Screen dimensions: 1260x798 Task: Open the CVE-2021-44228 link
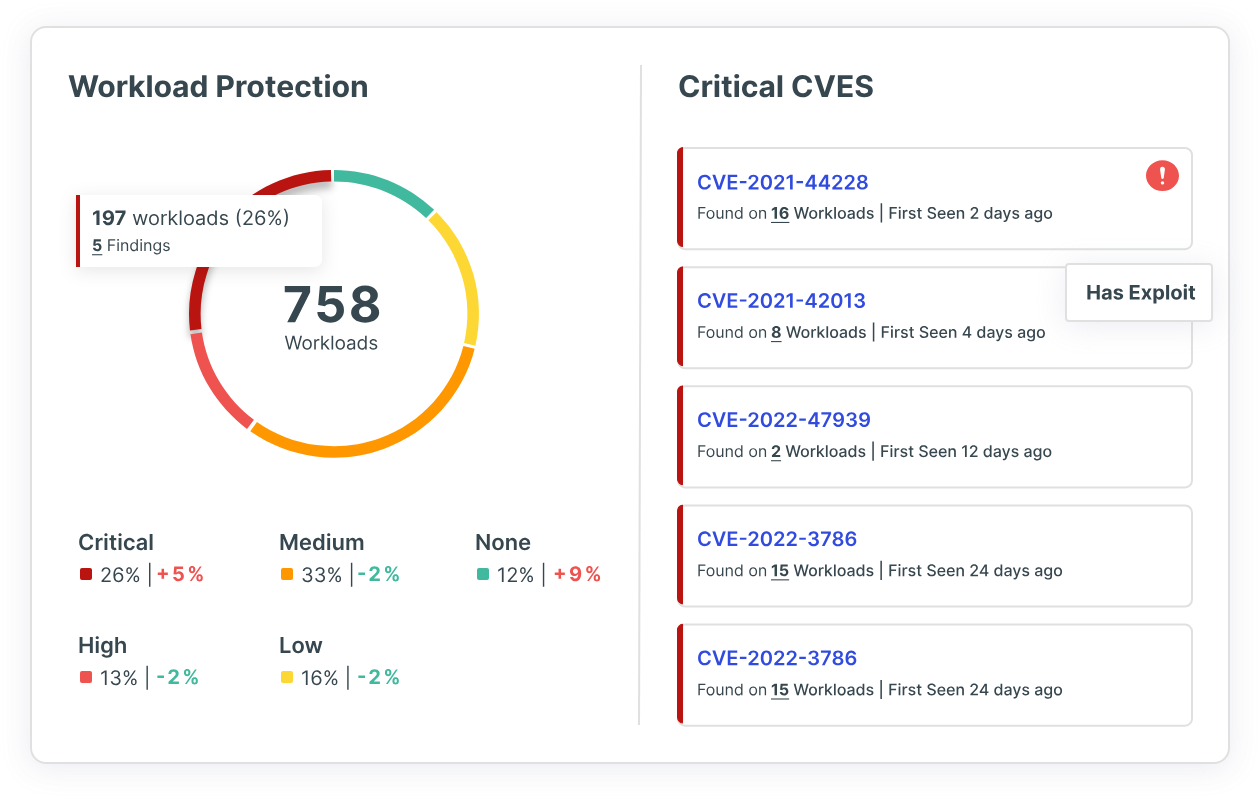782,182
